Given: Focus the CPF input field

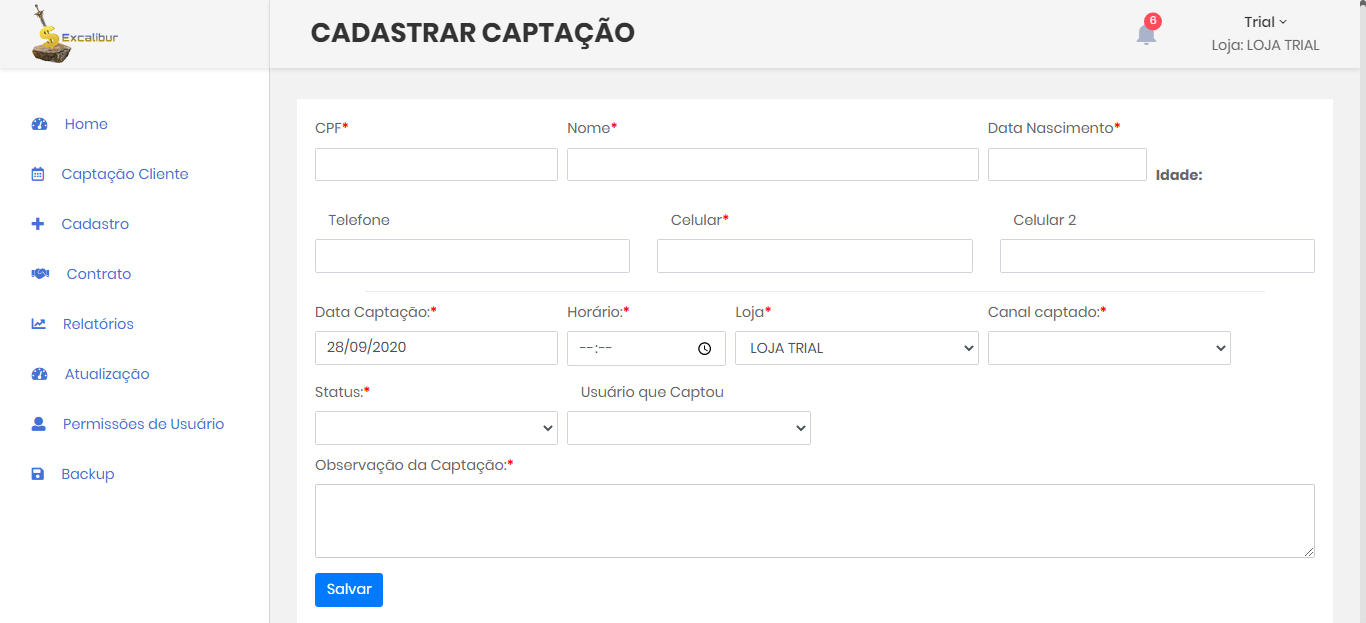Looking at the screenshot, I should (436, 165).
